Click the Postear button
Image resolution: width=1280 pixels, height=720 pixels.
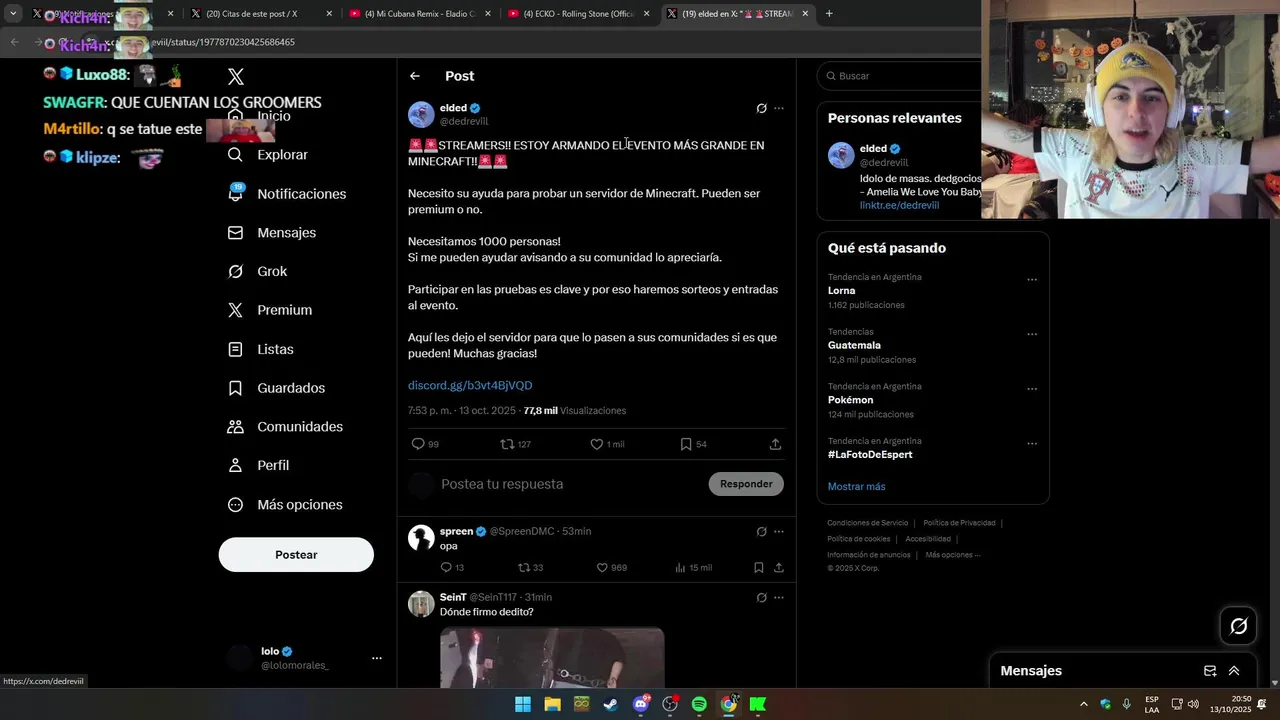pos(296,555)
